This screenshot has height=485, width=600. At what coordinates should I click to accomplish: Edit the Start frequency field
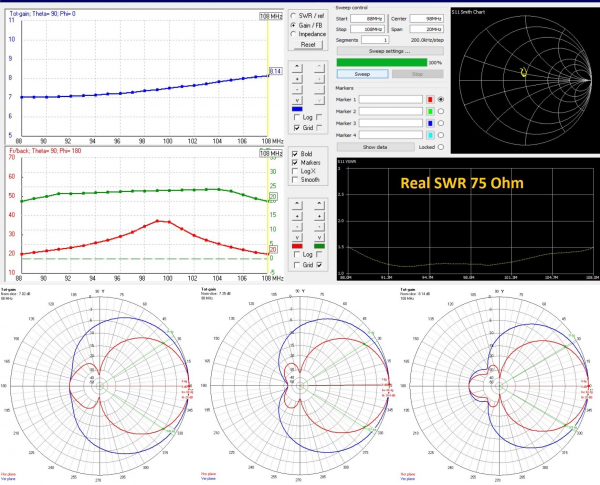pos(367,19)
